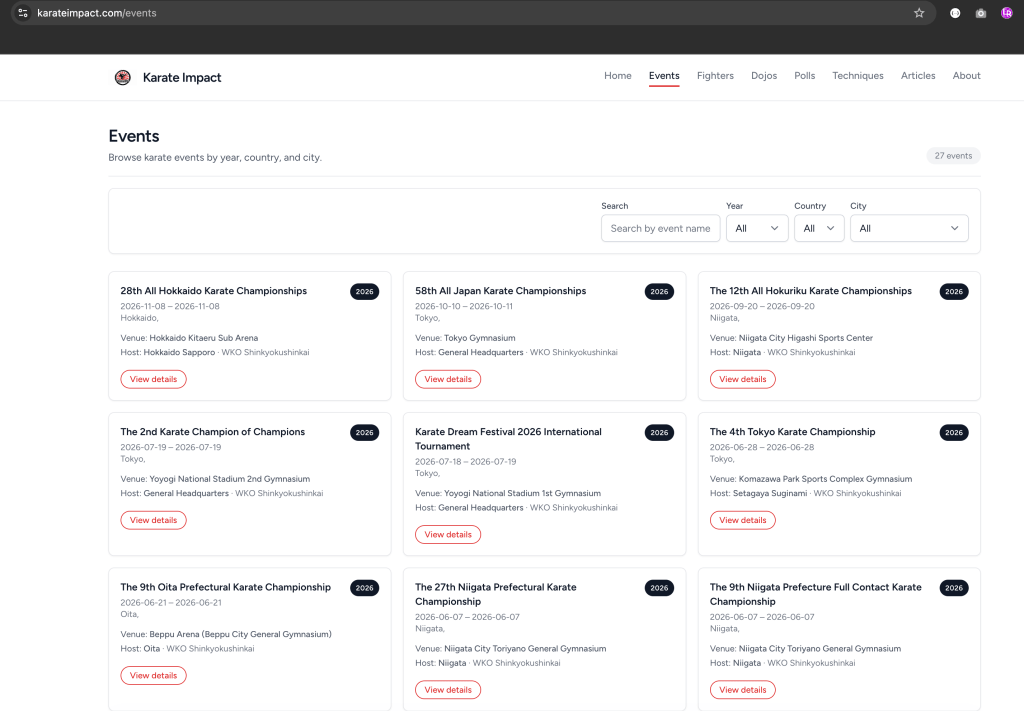Expand the City filter dropdown
Viewport: 1024px width, 711px height.
pos(909,228)
